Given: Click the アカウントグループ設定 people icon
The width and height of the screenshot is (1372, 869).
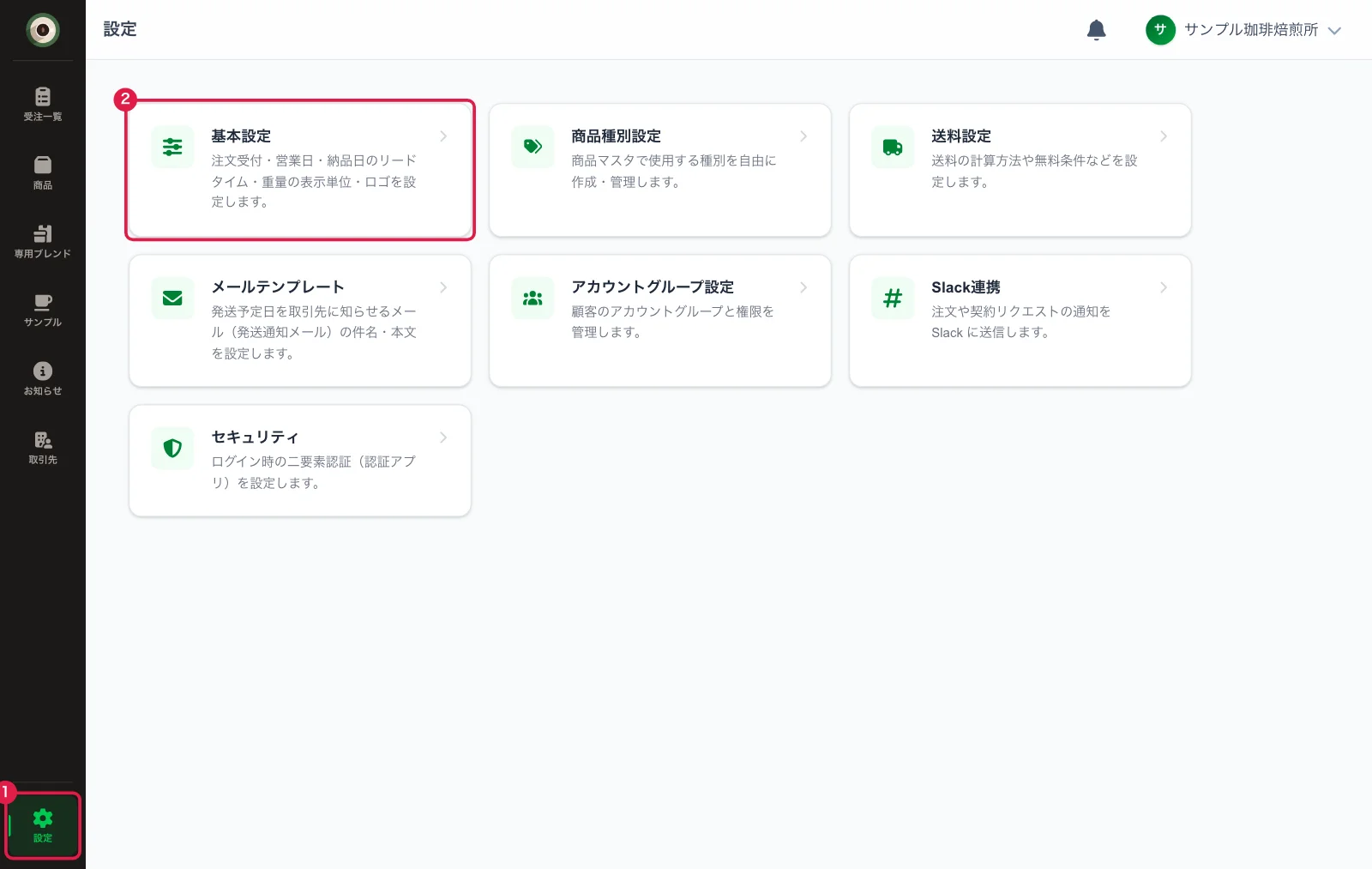Looking at the screenshot, I should click(533, 298).
